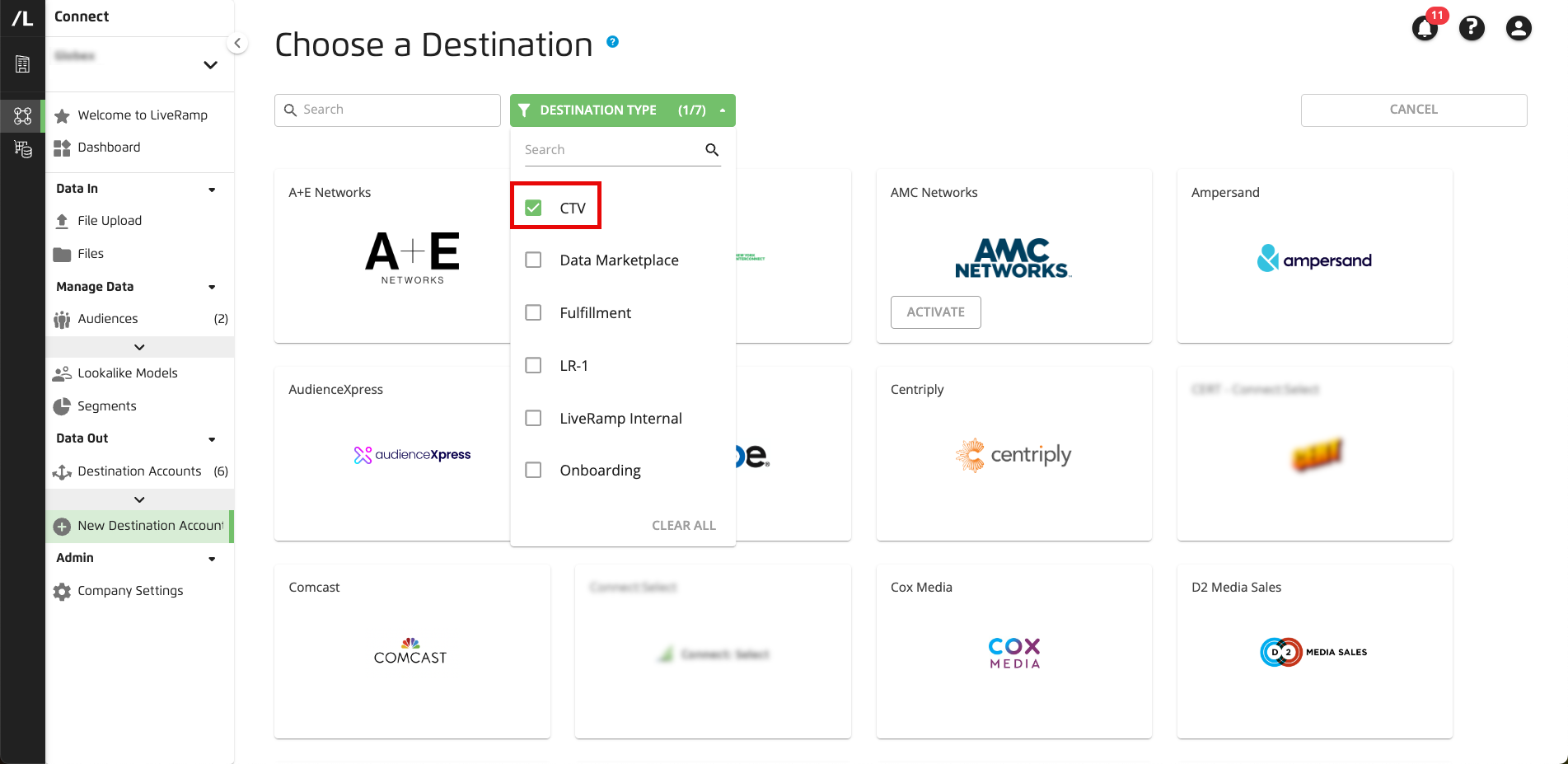
Task: Collapse the Manage Data section
Action: pos(212,288)
